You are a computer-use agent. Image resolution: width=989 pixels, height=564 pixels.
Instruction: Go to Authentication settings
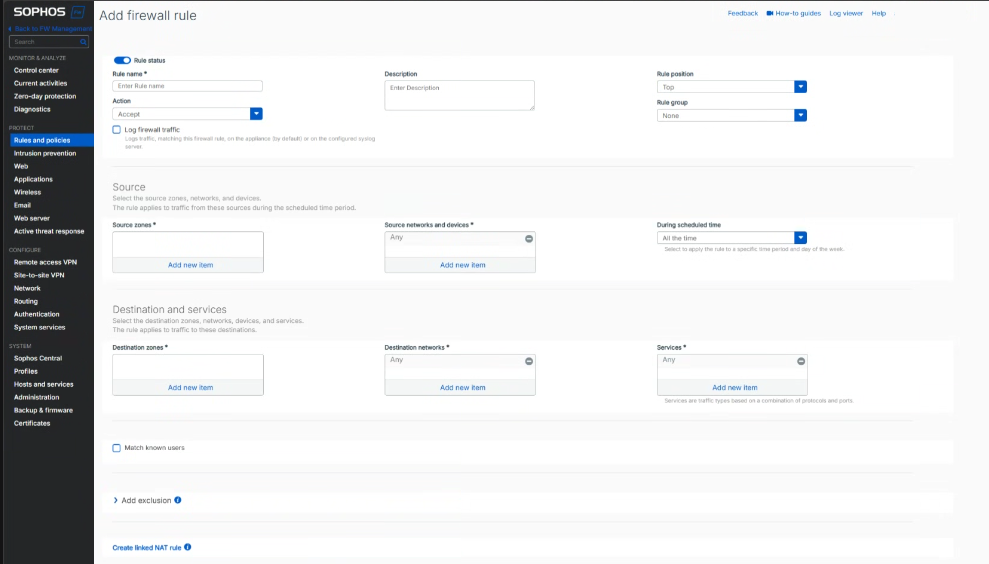[x=37, y=314]
